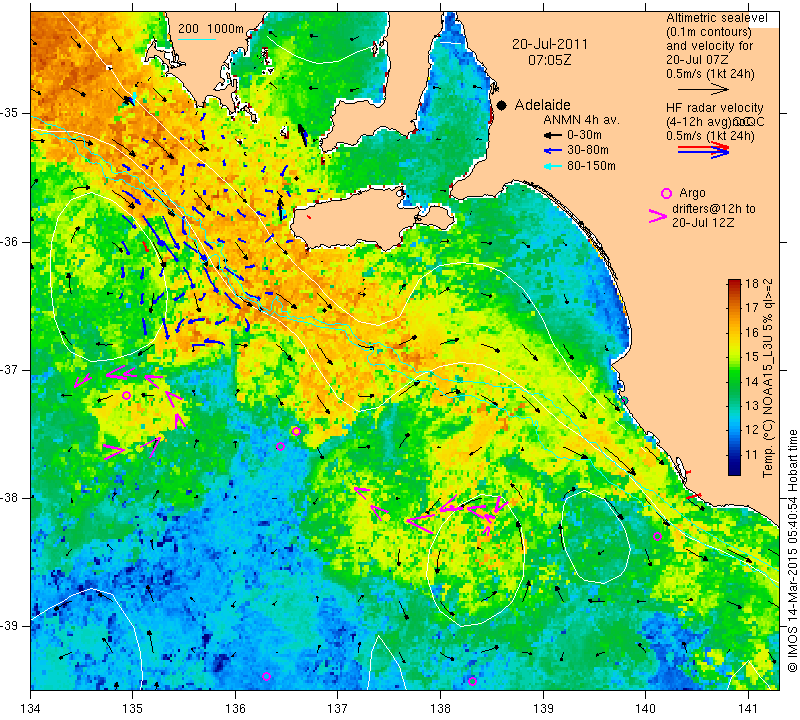
Task: Click the 80-150m depth label
Action: coord(591,166)
